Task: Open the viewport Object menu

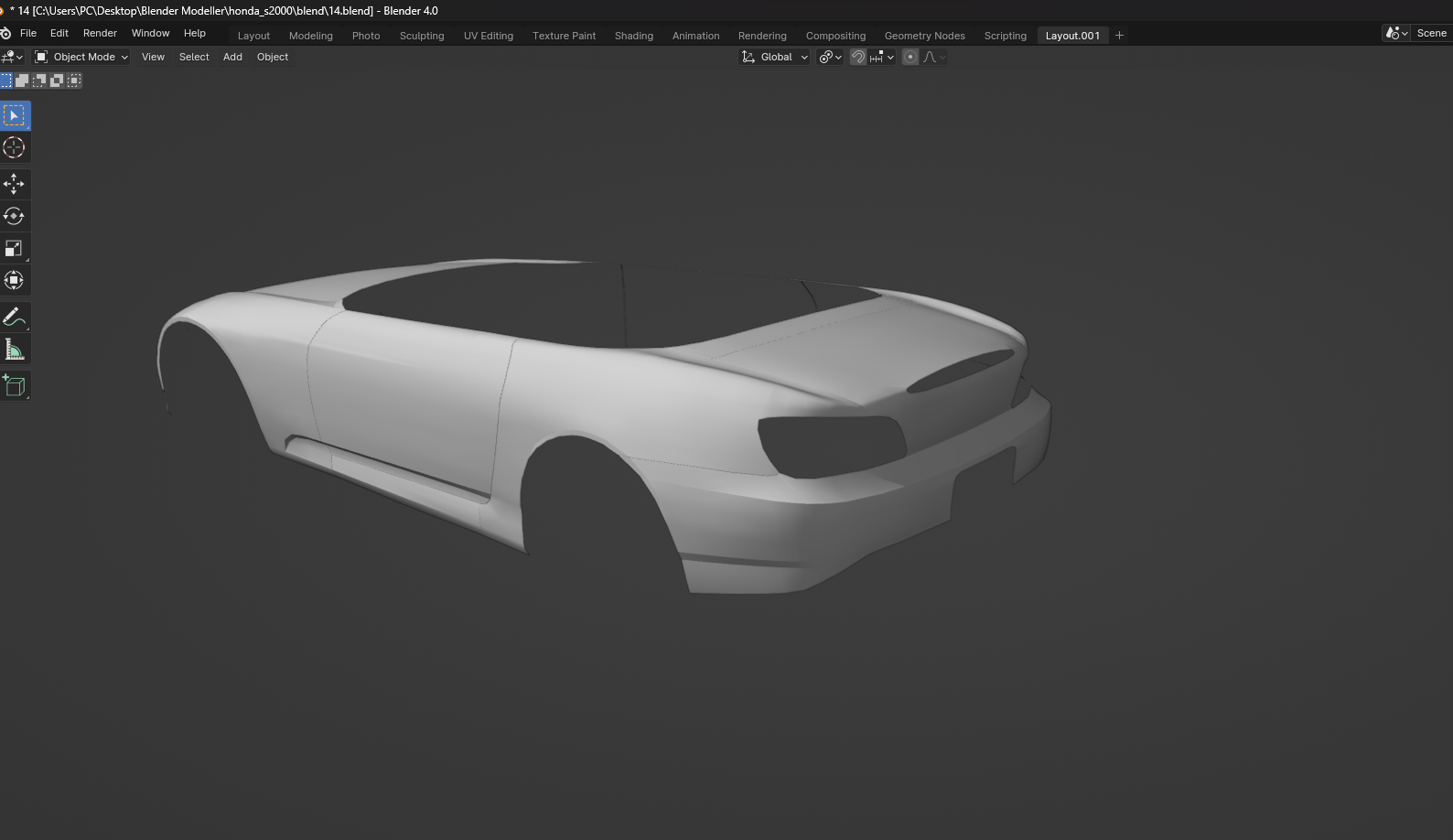Action: pyautogui.click(x=273, y=57)
